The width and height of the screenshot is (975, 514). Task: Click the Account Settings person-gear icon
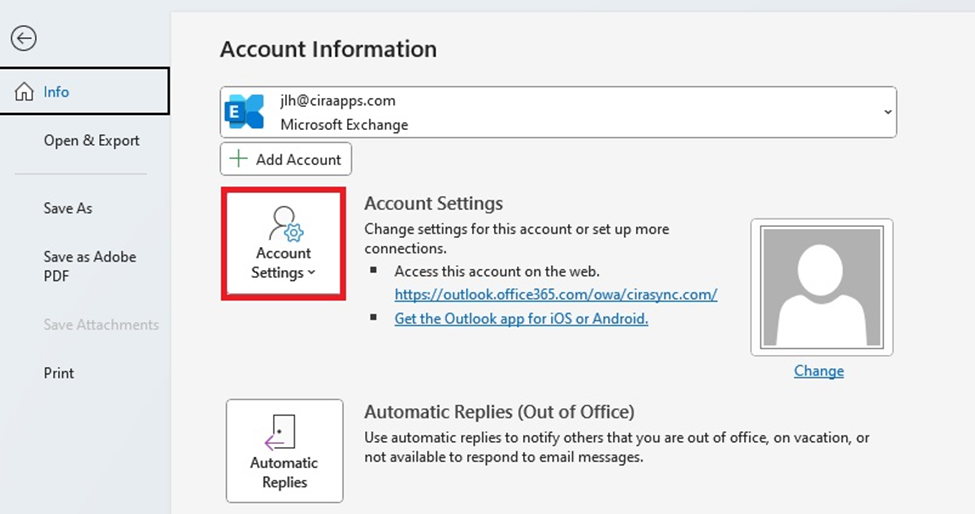point(285,224)
